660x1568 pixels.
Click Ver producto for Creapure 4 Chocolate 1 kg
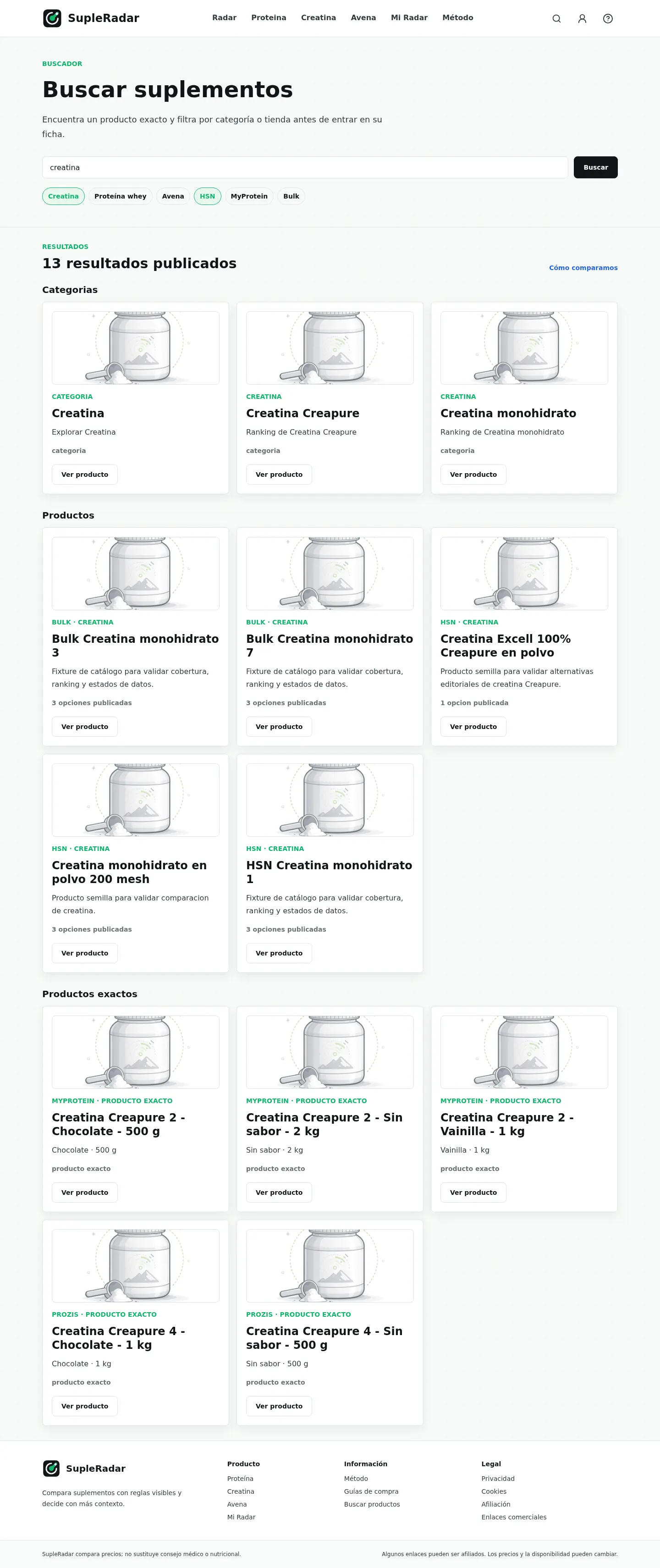click(84, 1406)
